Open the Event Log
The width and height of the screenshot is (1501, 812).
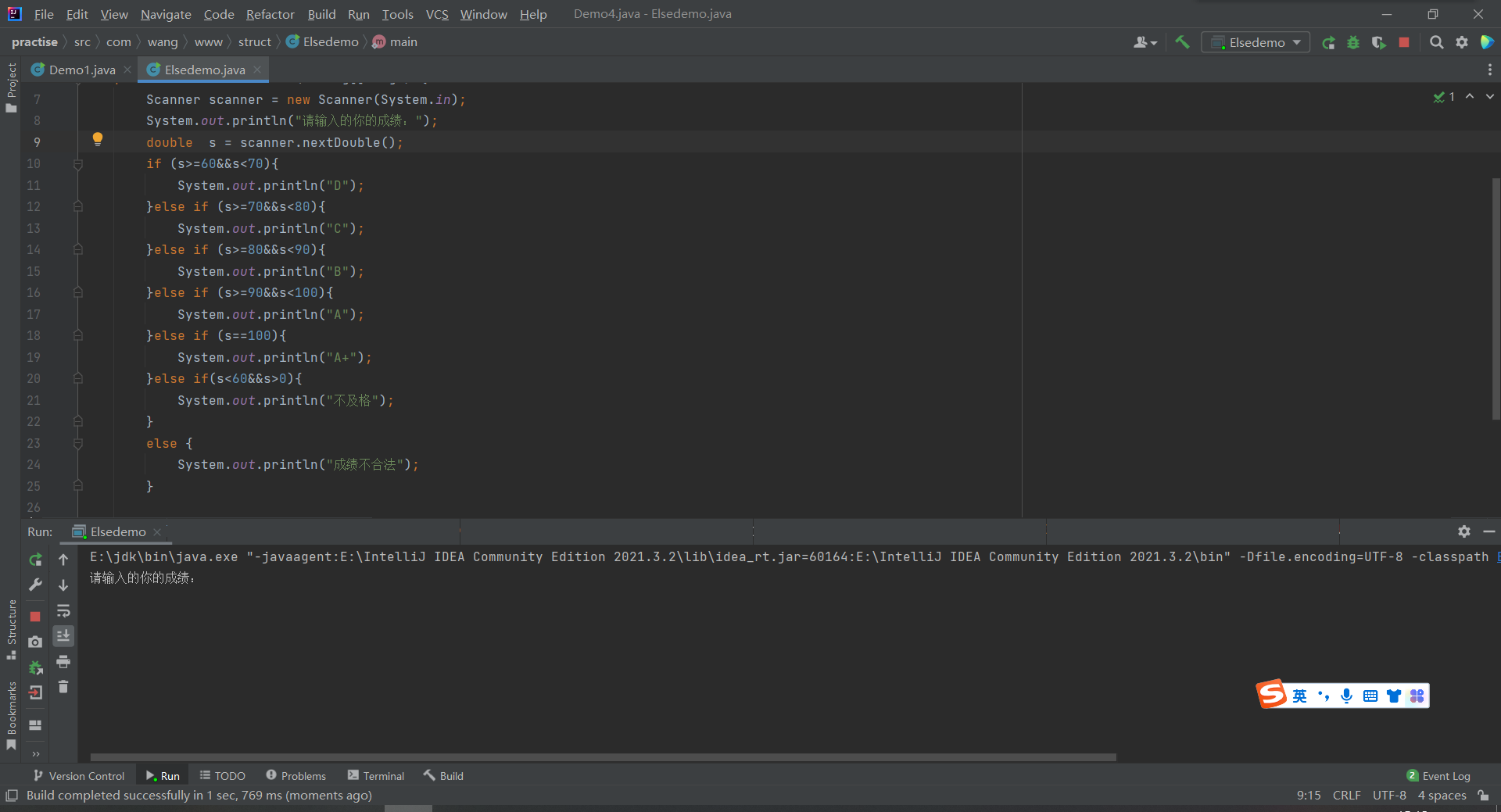(x=1438, y=775)
